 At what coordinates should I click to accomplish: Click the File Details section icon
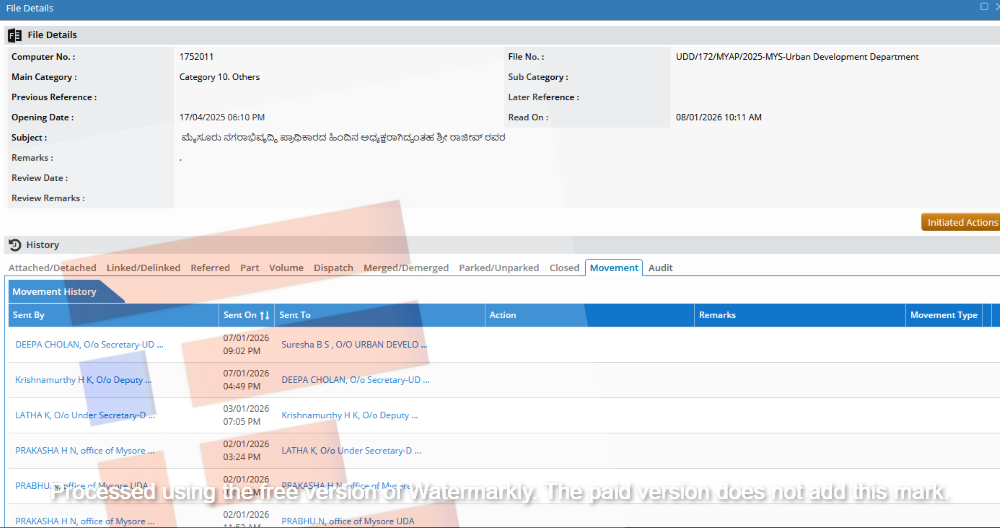(15, 35)
